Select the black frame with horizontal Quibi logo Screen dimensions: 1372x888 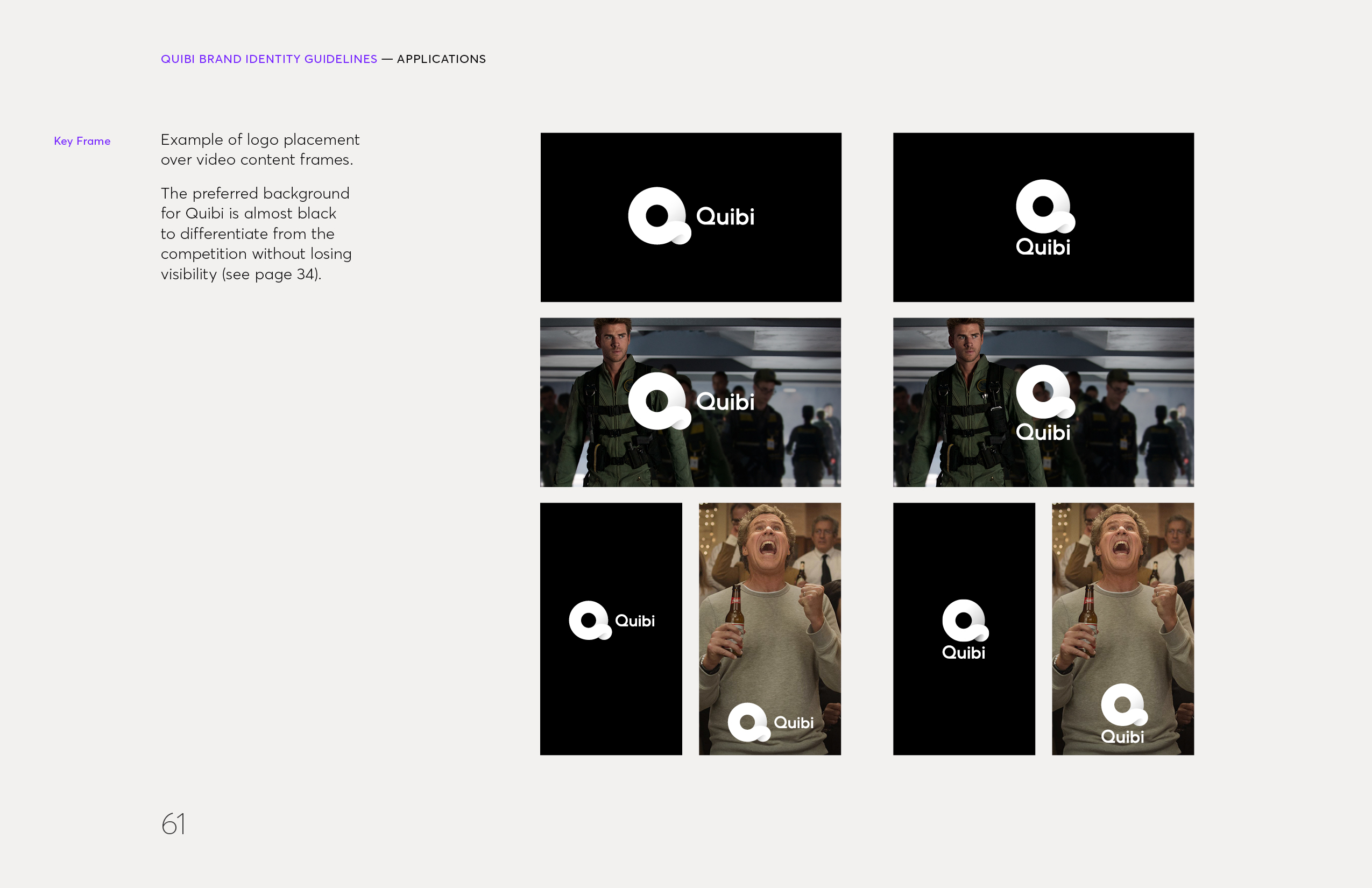coord(691,217)
